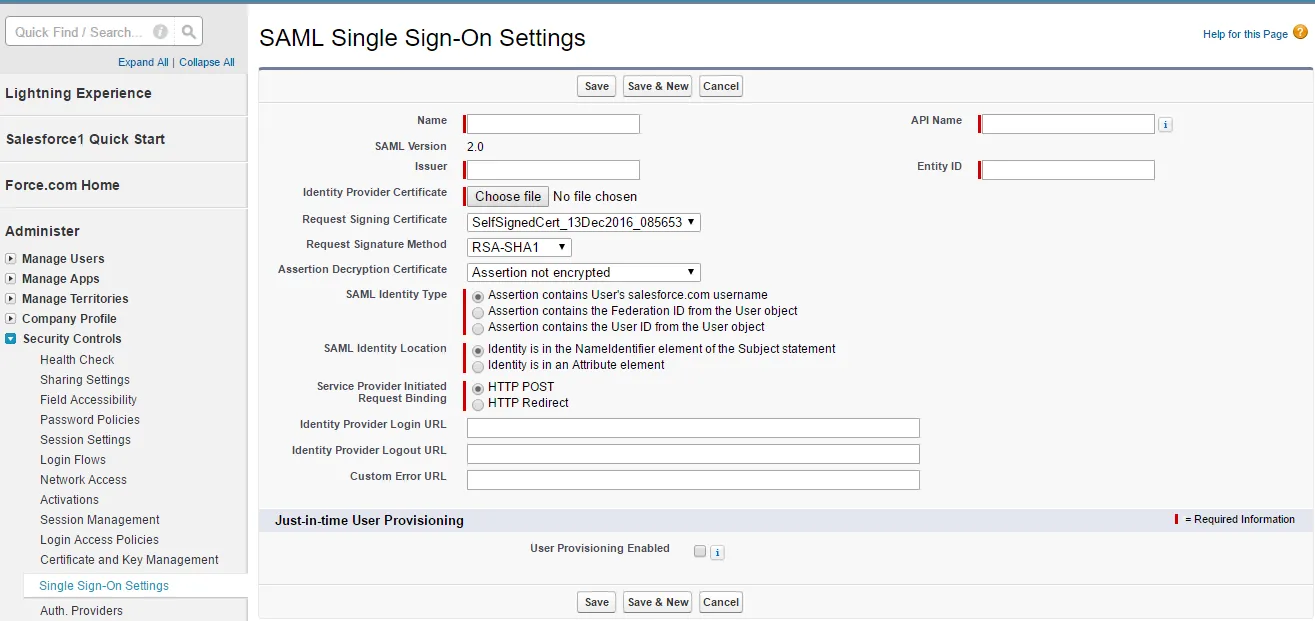Image resolution: width=1315 pixels, height=621 pixels.
Task: Click Choose file for Identity Provider Certificate
Action: point(508,197)
